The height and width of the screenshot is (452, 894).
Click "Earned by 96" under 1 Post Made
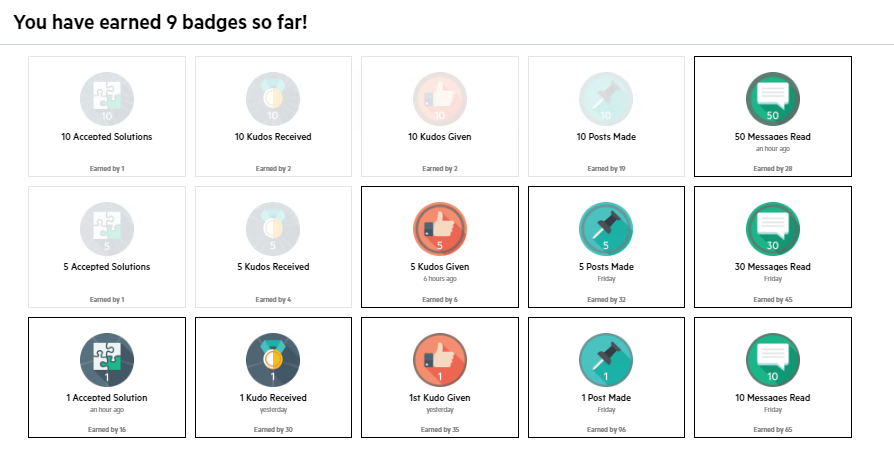(606, 430)
